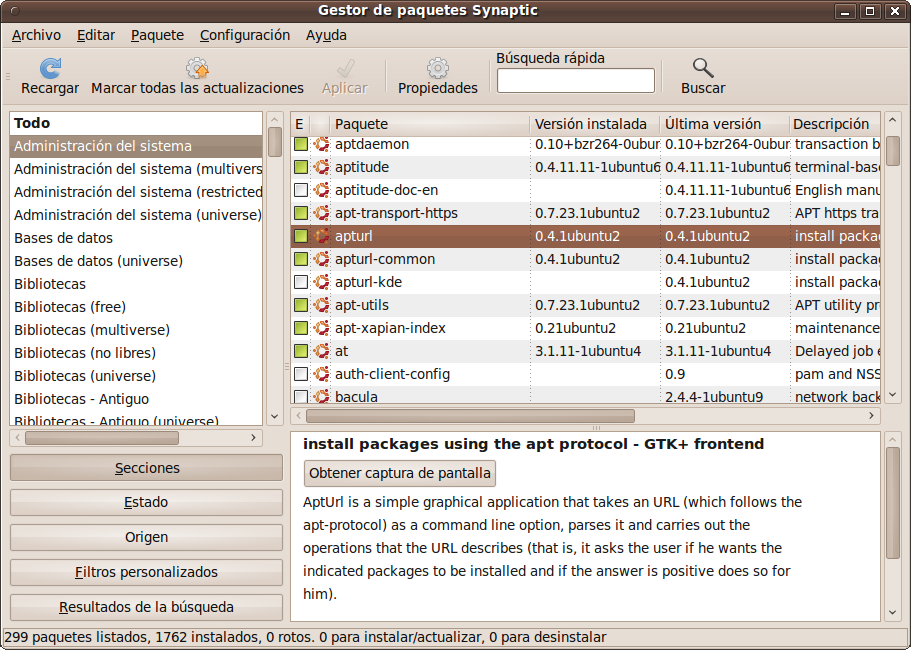Select Administración del sistema (multiverse)

(x=137, y=169)
